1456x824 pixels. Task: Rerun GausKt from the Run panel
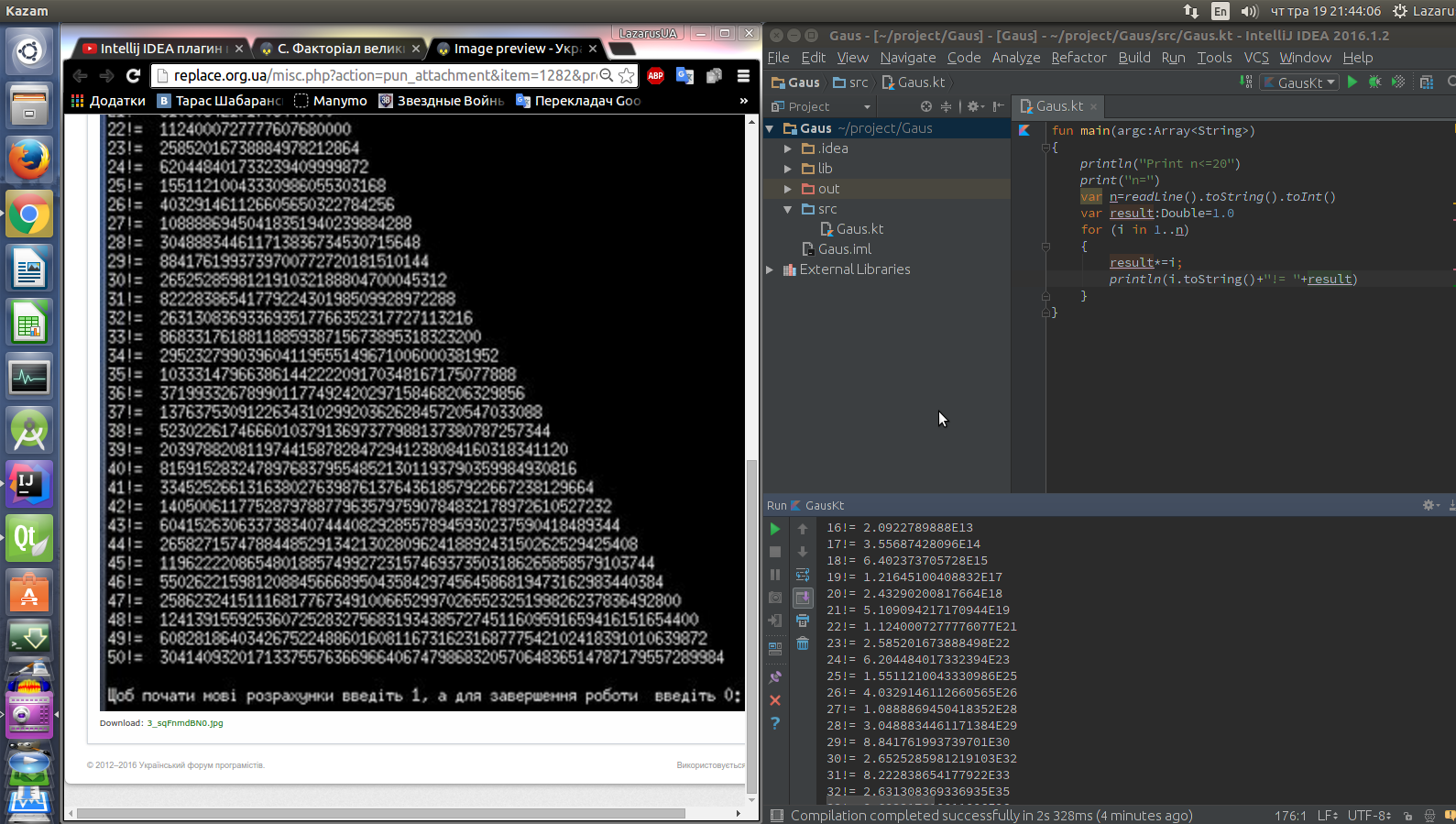point(775,529)
